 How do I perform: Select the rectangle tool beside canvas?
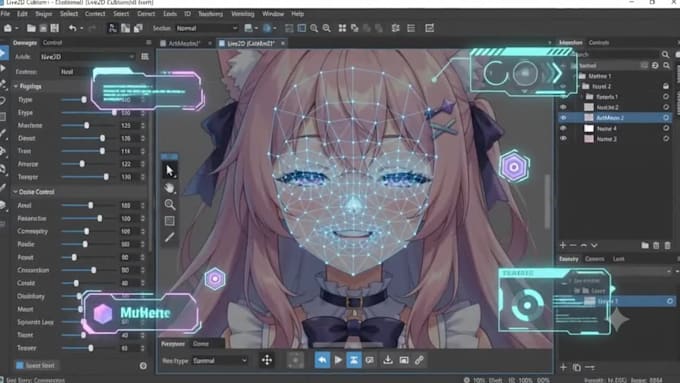[x=170, y=221]
